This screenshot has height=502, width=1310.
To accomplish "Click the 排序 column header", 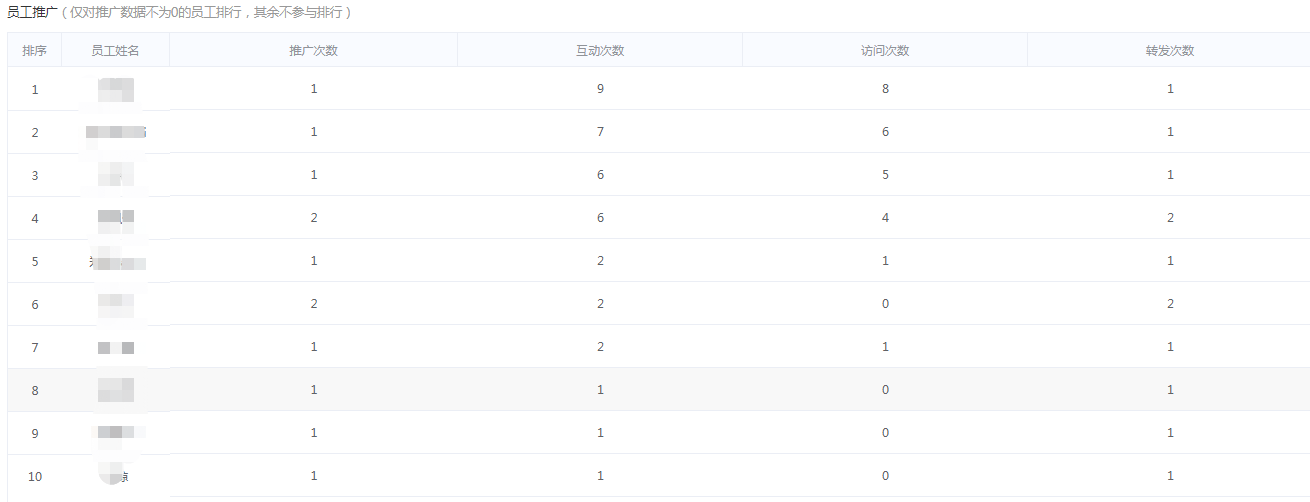I will tap(35, 51).
